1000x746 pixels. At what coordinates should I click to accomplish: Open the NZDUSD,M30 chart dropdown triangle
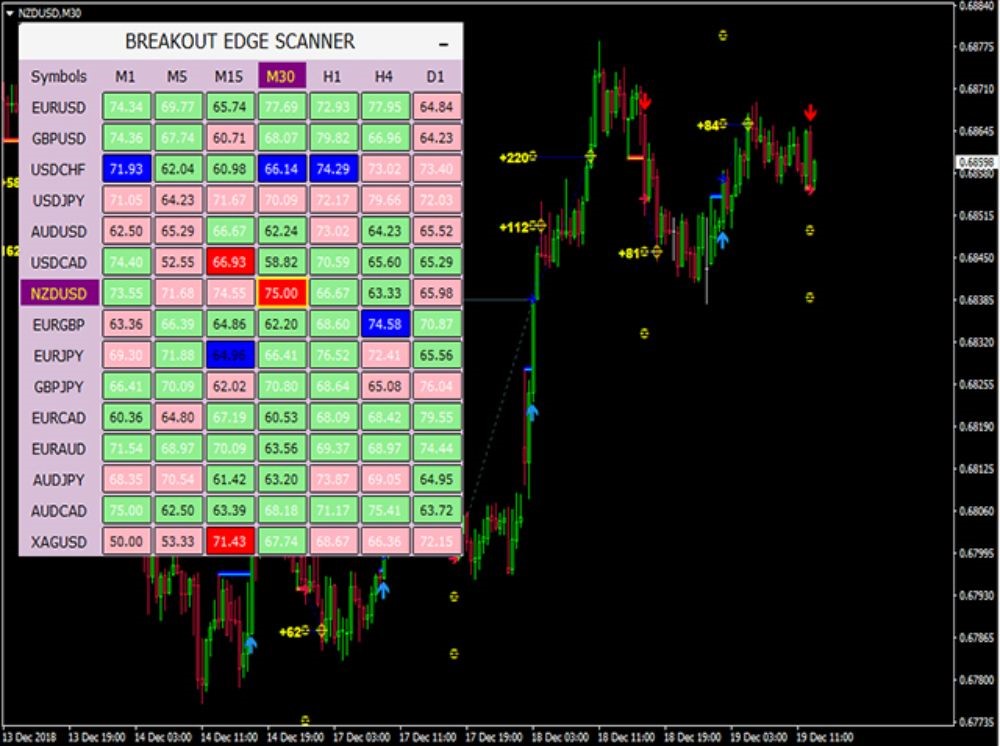point(9,10)
